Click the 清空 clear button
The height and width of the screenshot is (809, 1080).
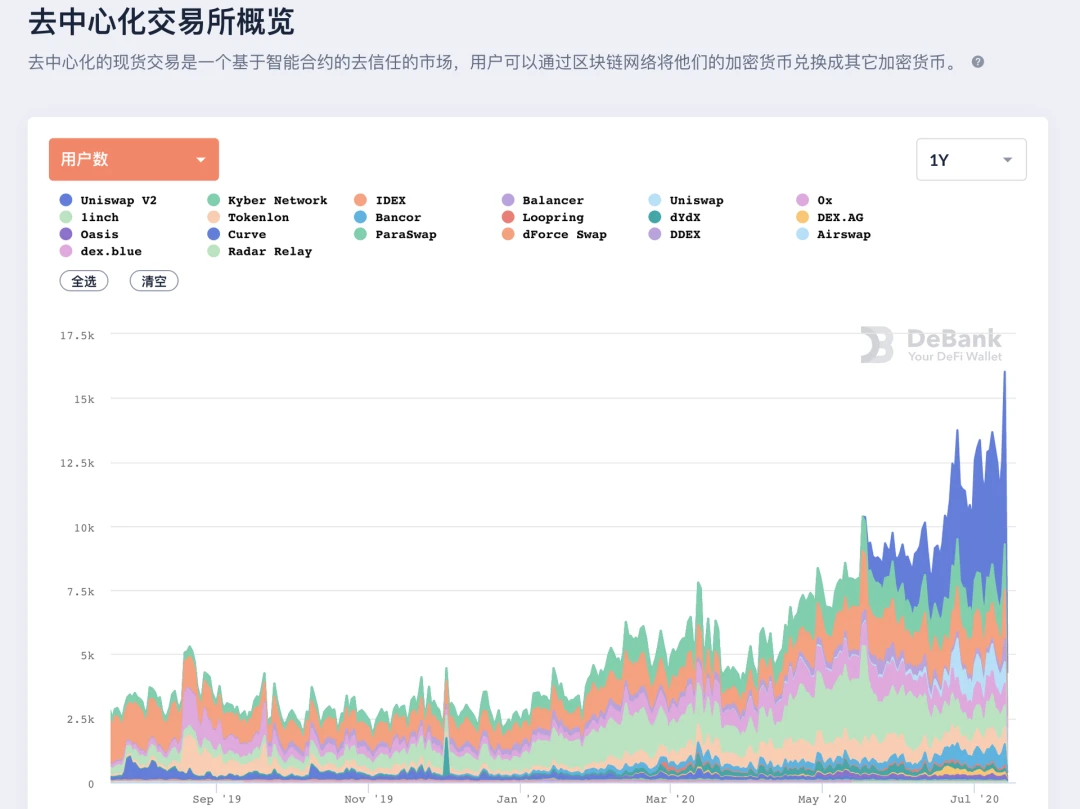pyautogui.click(x=154, y=281)
